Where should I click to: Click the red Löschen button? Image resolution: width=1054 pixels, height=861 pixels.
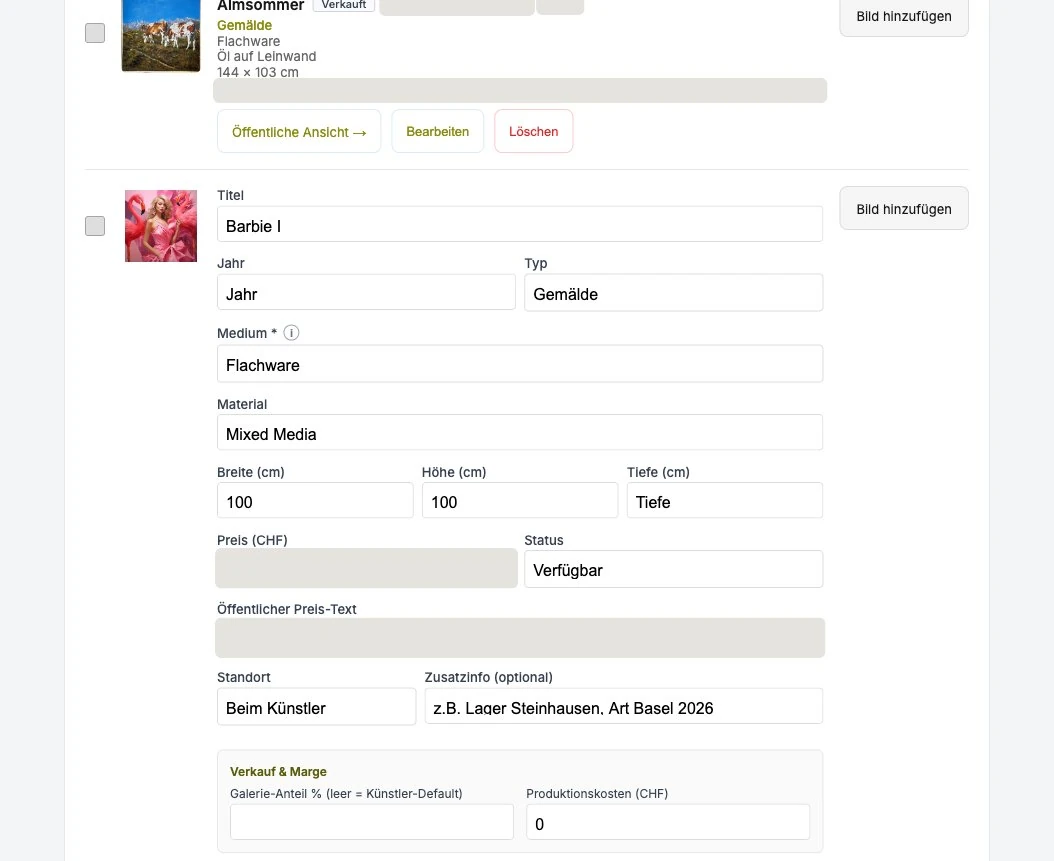[x=534, y=132]
